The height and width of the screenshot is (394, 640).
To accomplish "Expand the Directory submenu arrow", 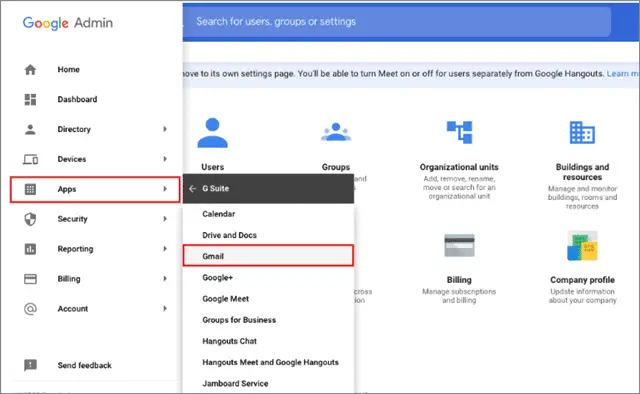I will pyautogui.click(x=165, y=129).
